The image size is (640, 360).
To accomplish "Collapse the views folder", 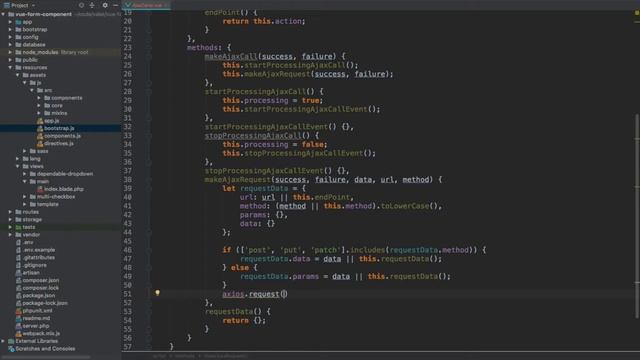I will coord(18,166).
